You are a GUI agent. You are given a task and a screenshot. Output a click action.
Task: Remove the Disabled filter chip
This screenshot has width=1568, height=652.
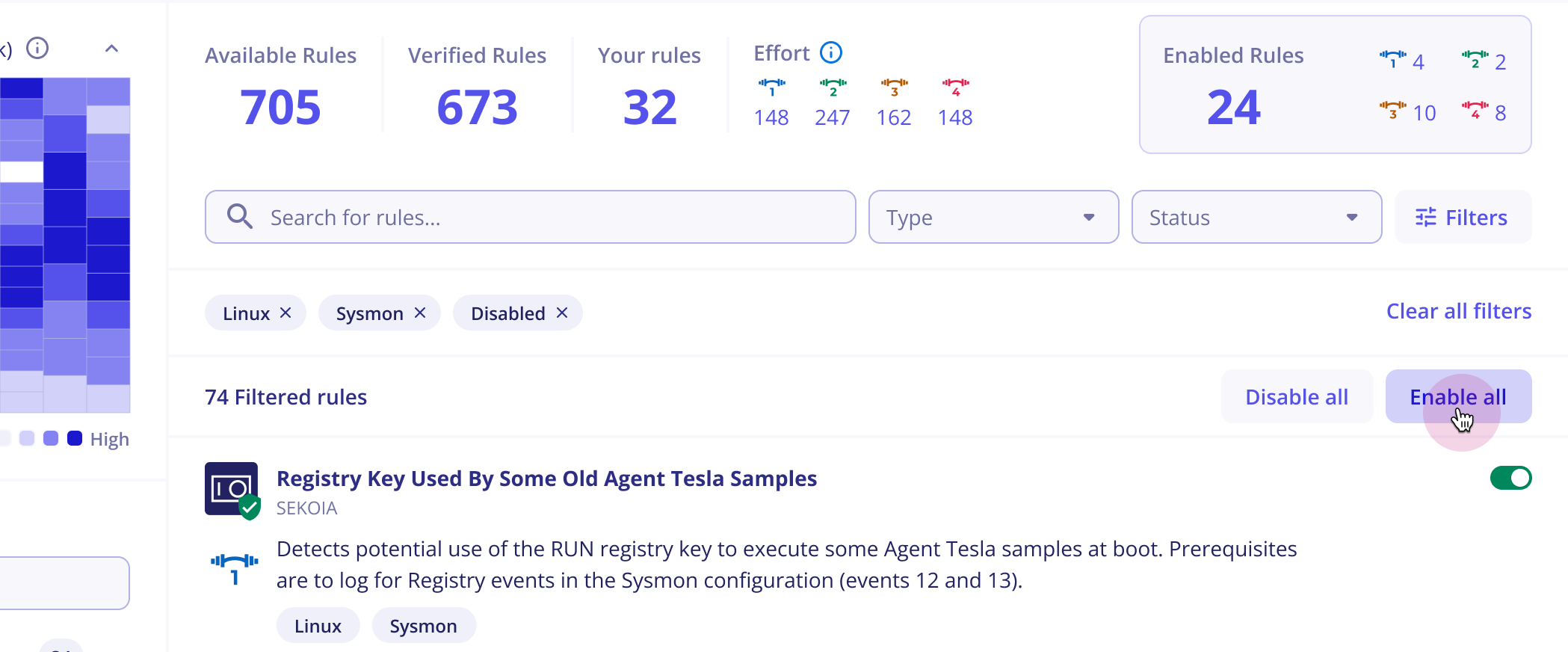coord(562,313)
